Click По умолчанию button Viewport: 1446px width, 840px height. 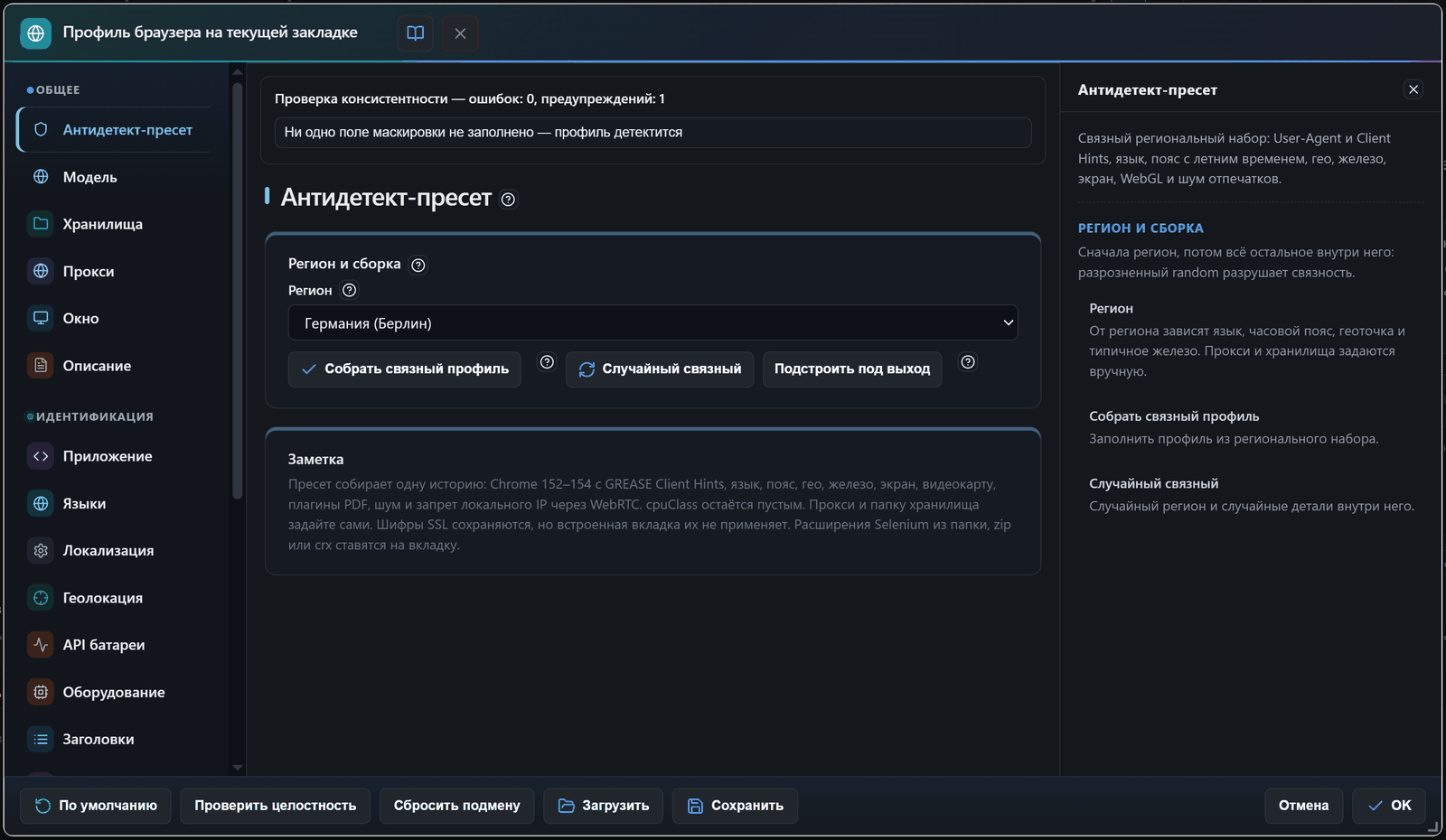[95, 806]
